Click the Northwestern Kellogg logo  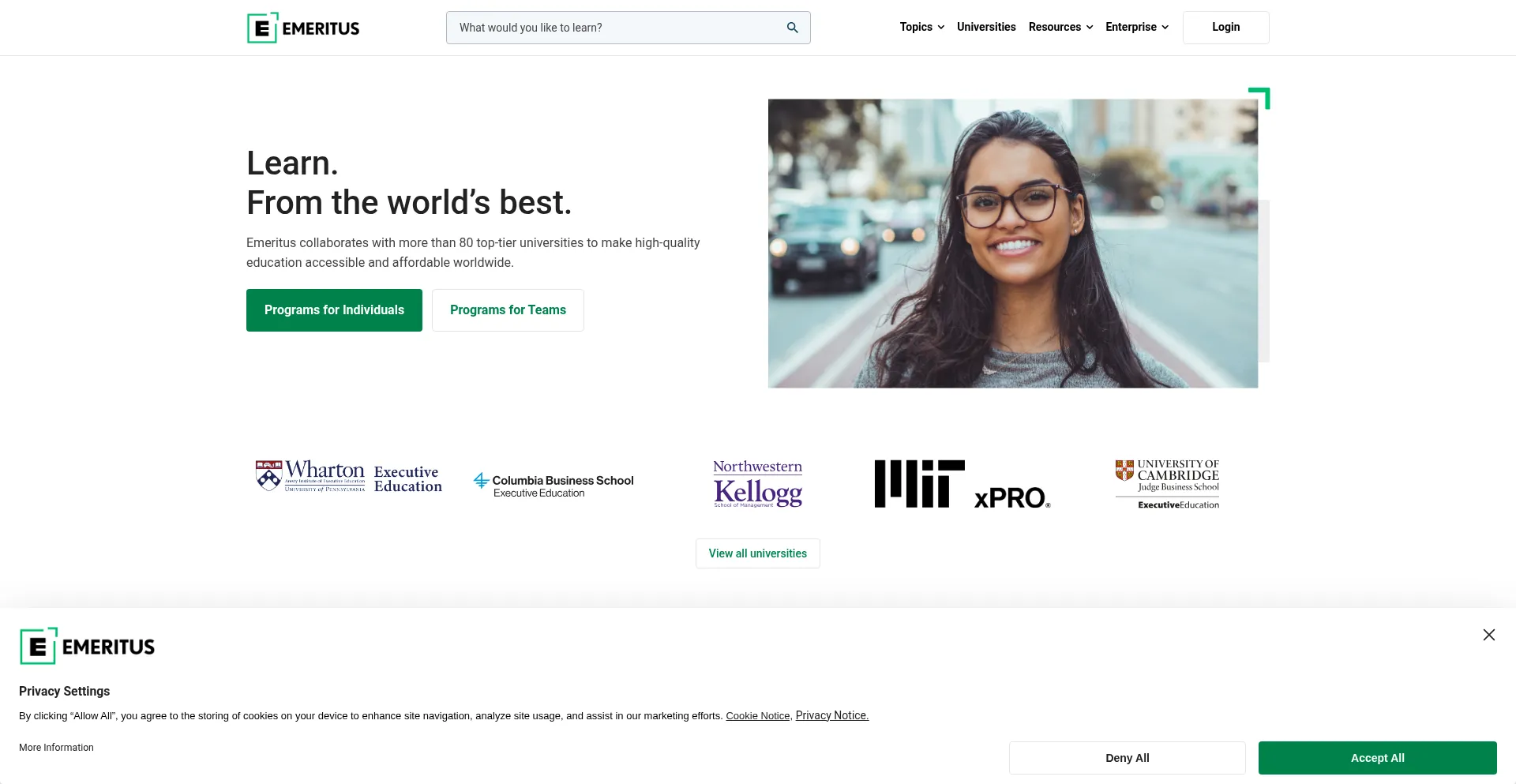757,483
